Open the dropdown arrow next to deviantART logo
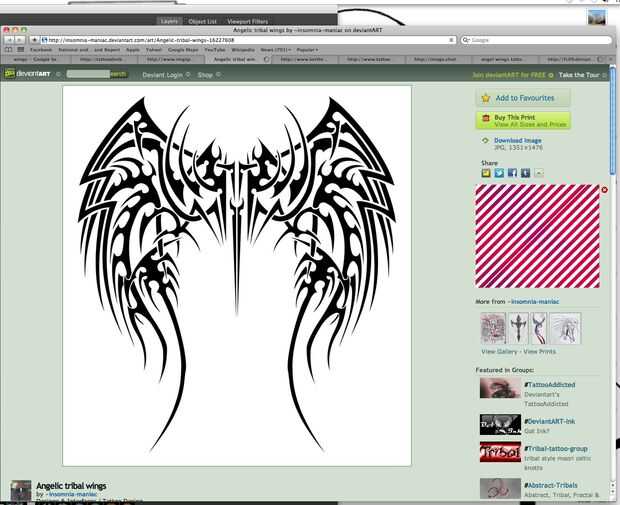 click(x=58, y=74)
